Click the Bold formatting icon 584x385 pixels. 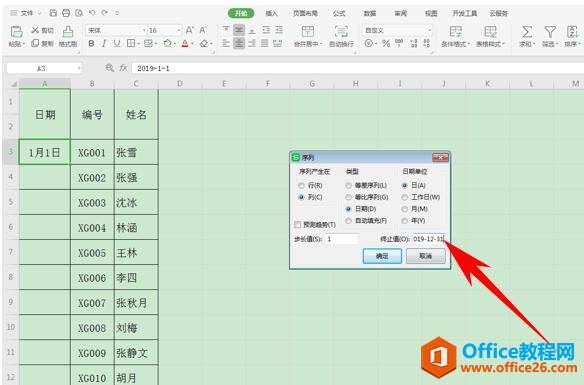pos(91,44)
